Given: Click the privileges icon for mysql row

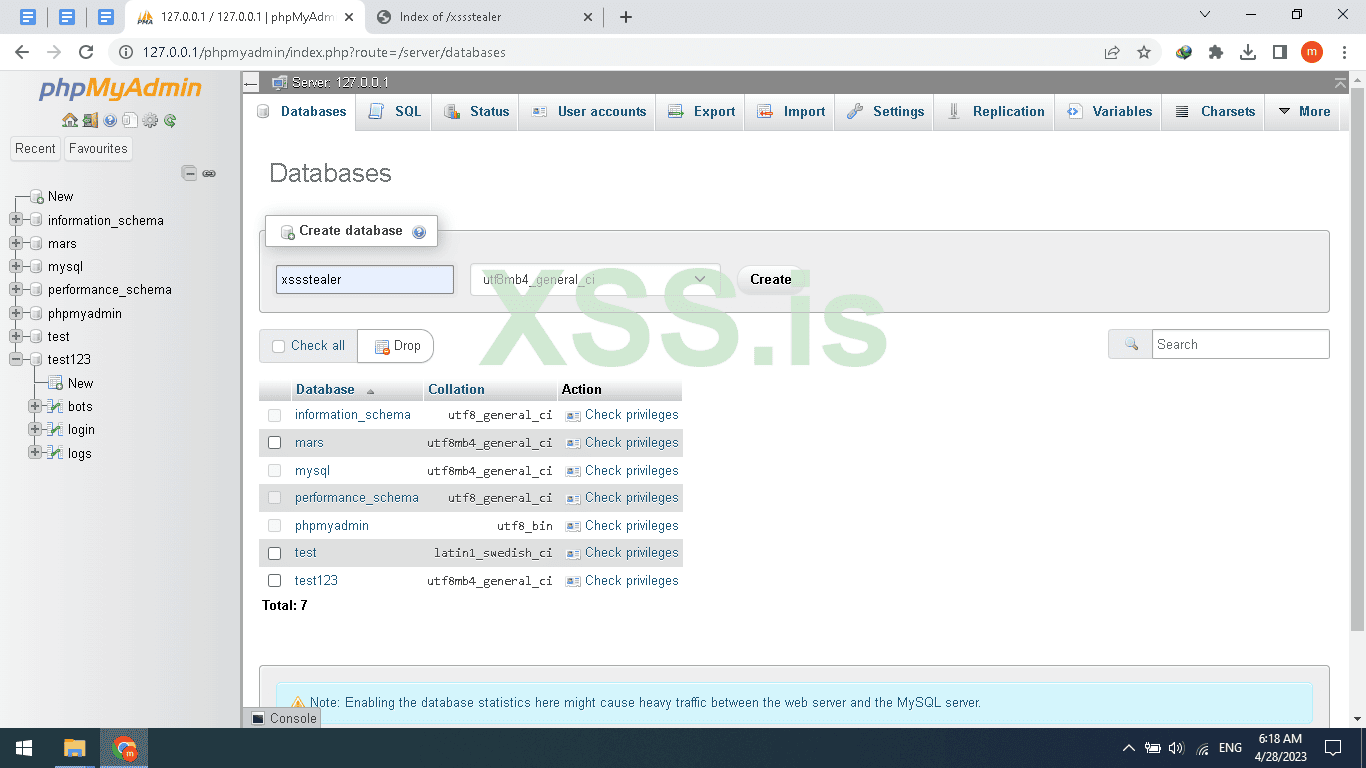Looking at the screenshot, I should (x=573, y=471).
